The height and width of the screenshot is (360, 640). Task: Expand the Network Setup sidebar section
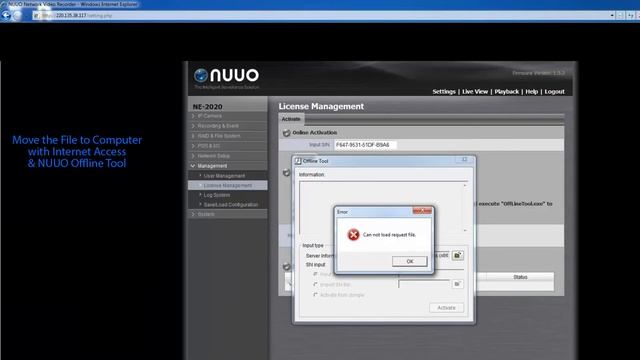pyautogui.click(x=227, y=156)
